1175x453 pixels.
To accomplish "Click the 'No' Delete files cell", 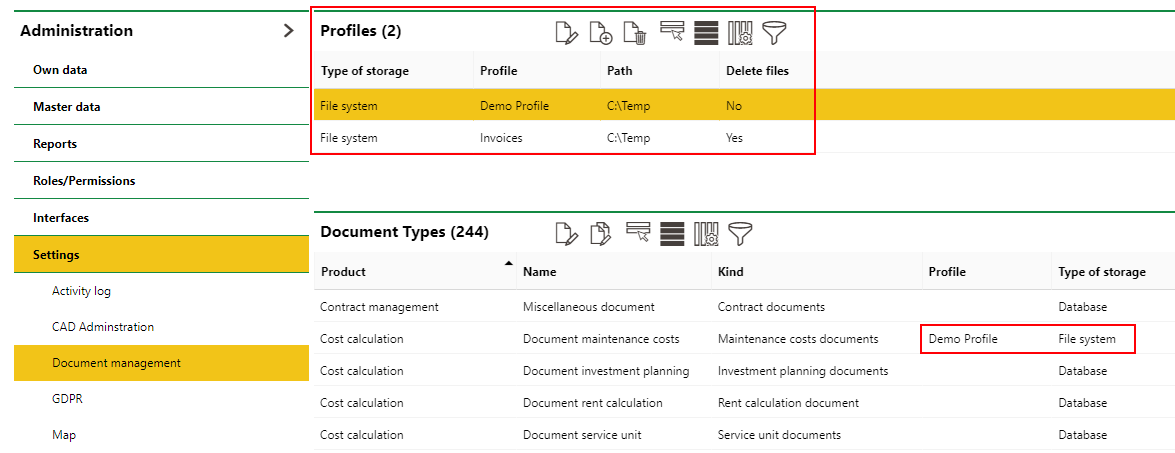I will coord(734,106).
